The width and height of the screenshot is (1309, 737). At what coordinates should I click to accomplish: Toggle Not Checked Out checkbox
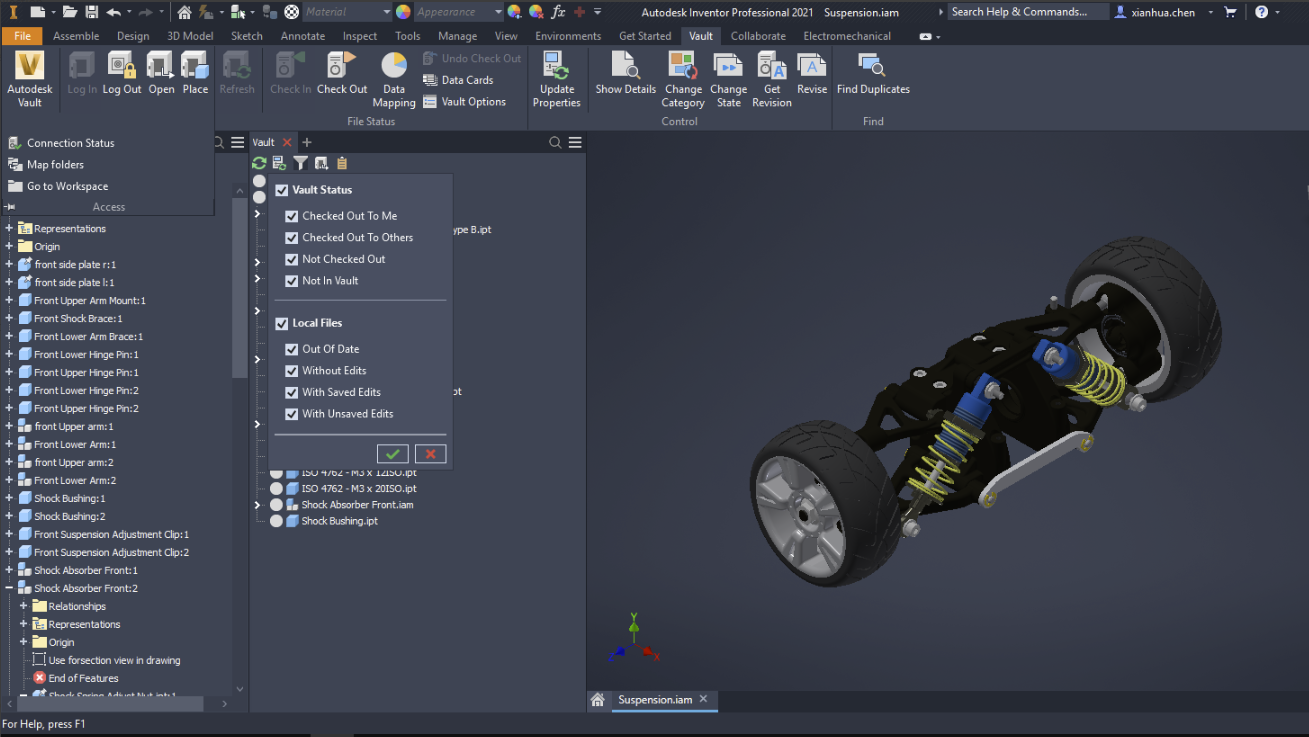click(x=292, y=259)
